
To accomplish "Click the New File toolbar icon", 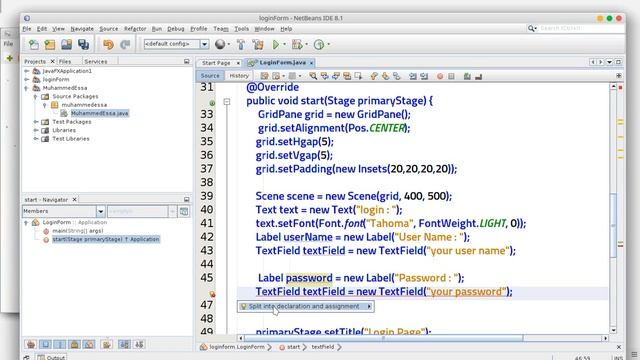I will [33, 44].
